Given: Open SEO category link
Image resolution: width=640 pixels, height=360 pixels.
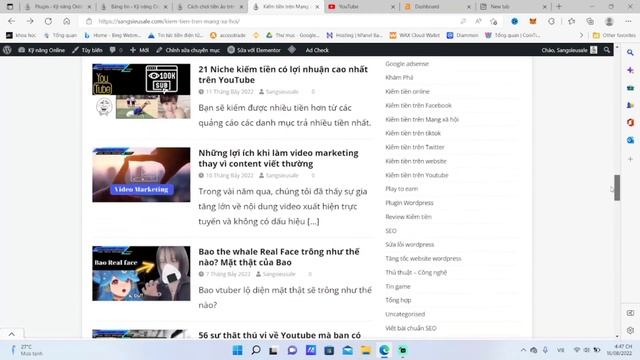Looking at the screenshot, I should (x=391, y=231).
